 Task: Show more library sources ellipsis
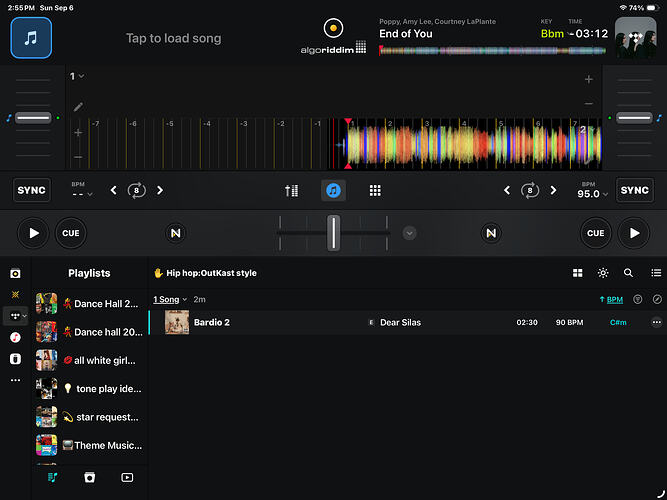point(15,380)
